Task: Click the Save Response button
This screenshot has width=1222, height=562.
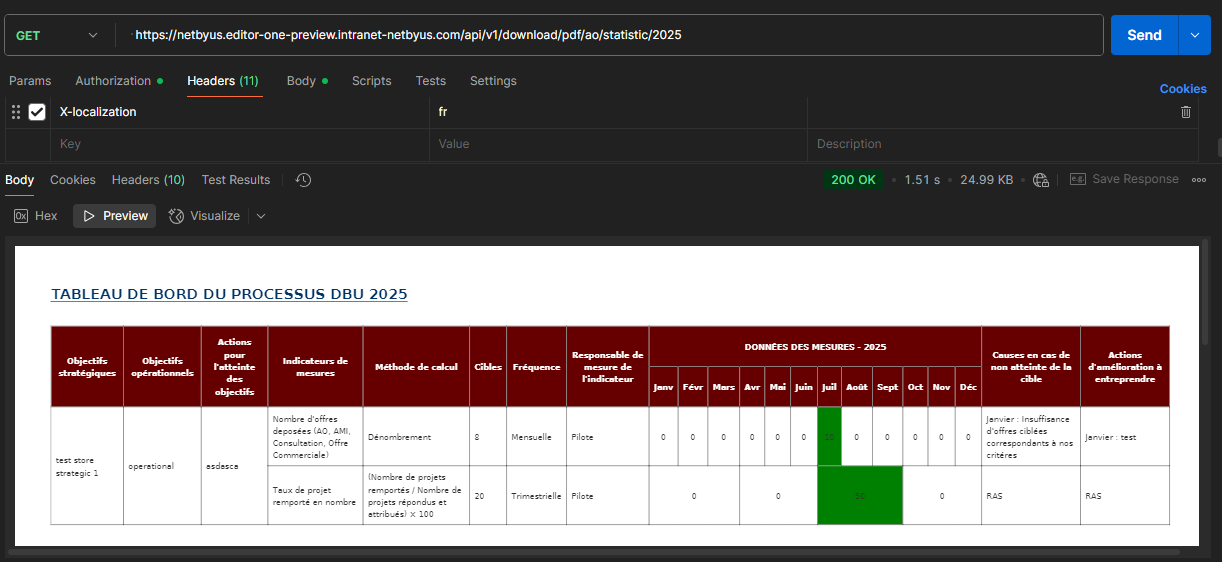Action: [x=1124, y=179]
